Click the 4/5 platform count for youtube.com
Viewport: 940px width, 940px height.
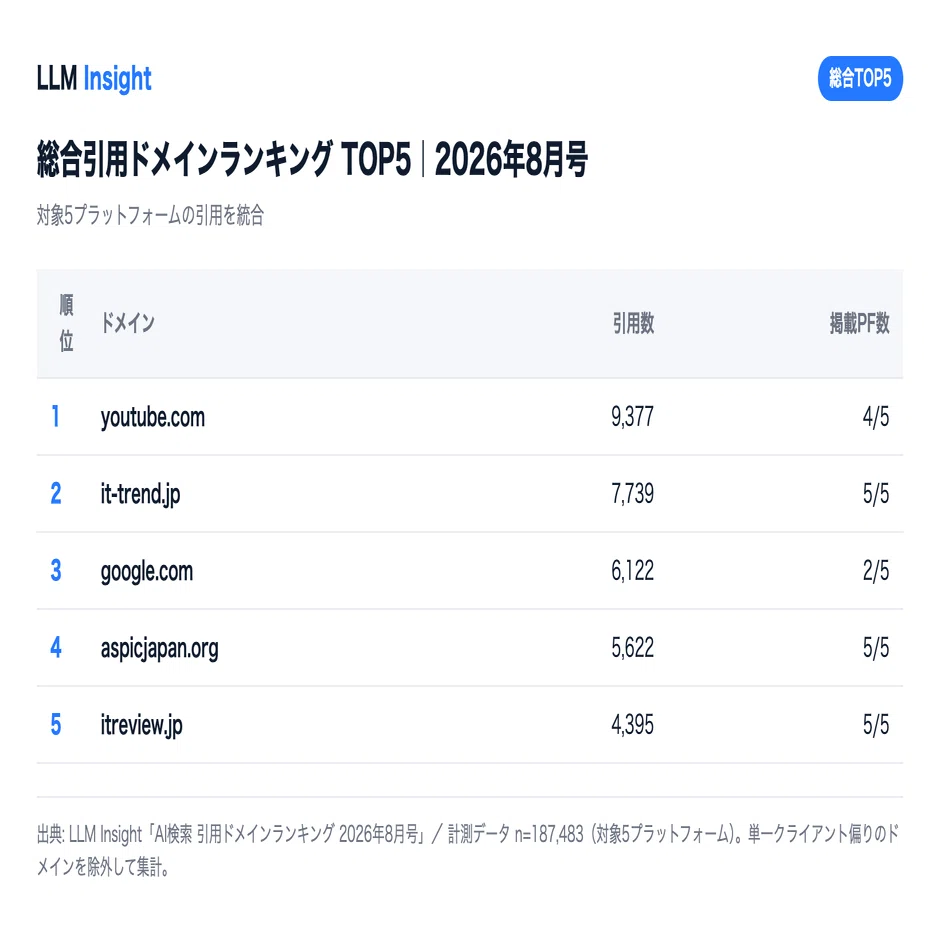(x=876, y=417)
